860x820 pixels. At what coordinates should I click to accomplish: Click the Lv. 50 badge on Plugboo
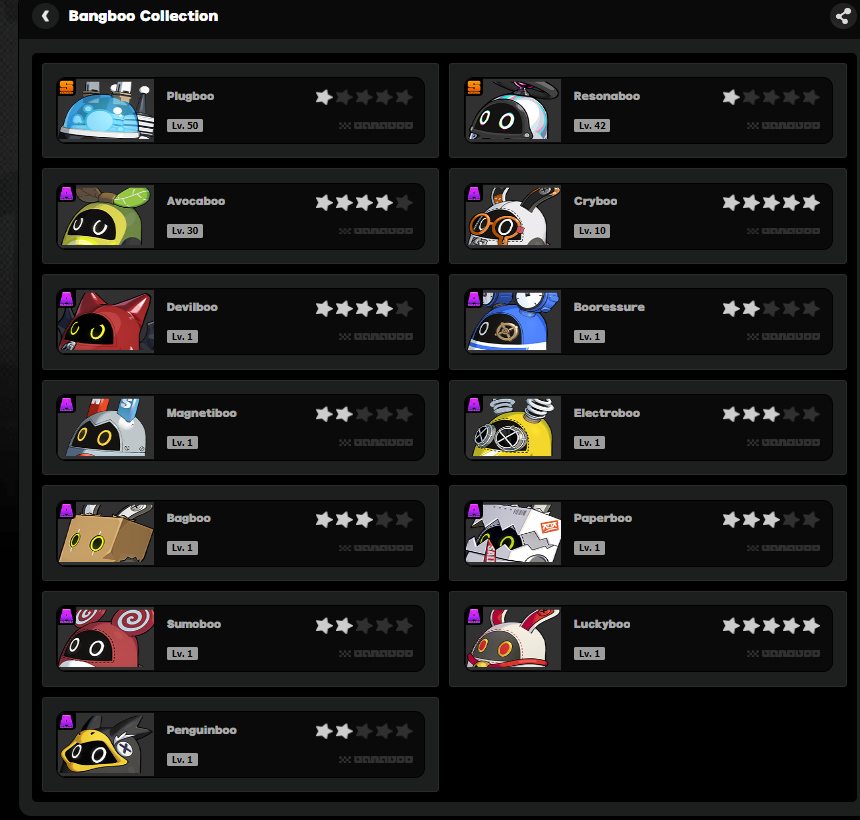point(185,126)
